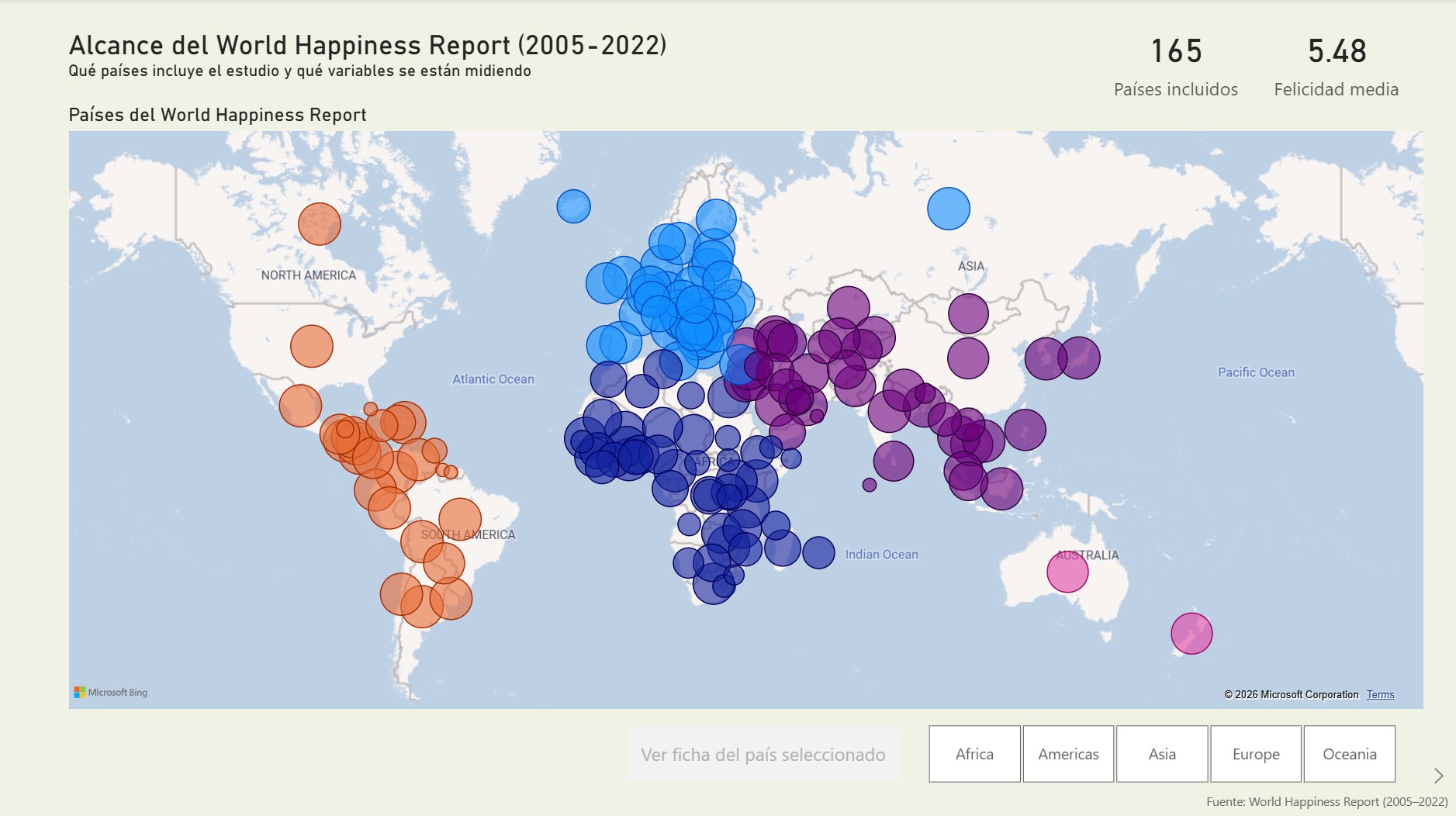1456x816 pixels.
Task: Select the pink bubble over New Zealand
Action: 1190,634
